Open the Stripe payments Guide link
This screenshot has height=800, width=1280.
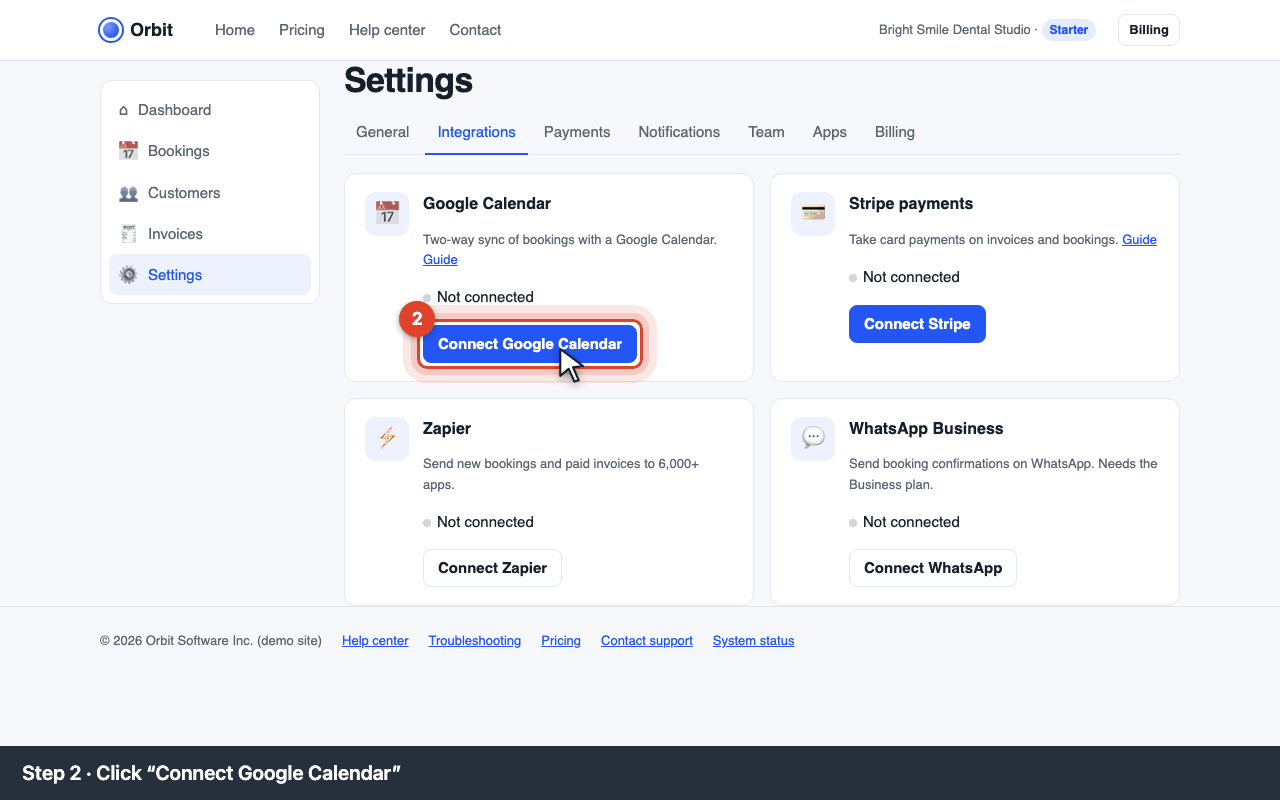point(1139,240)
